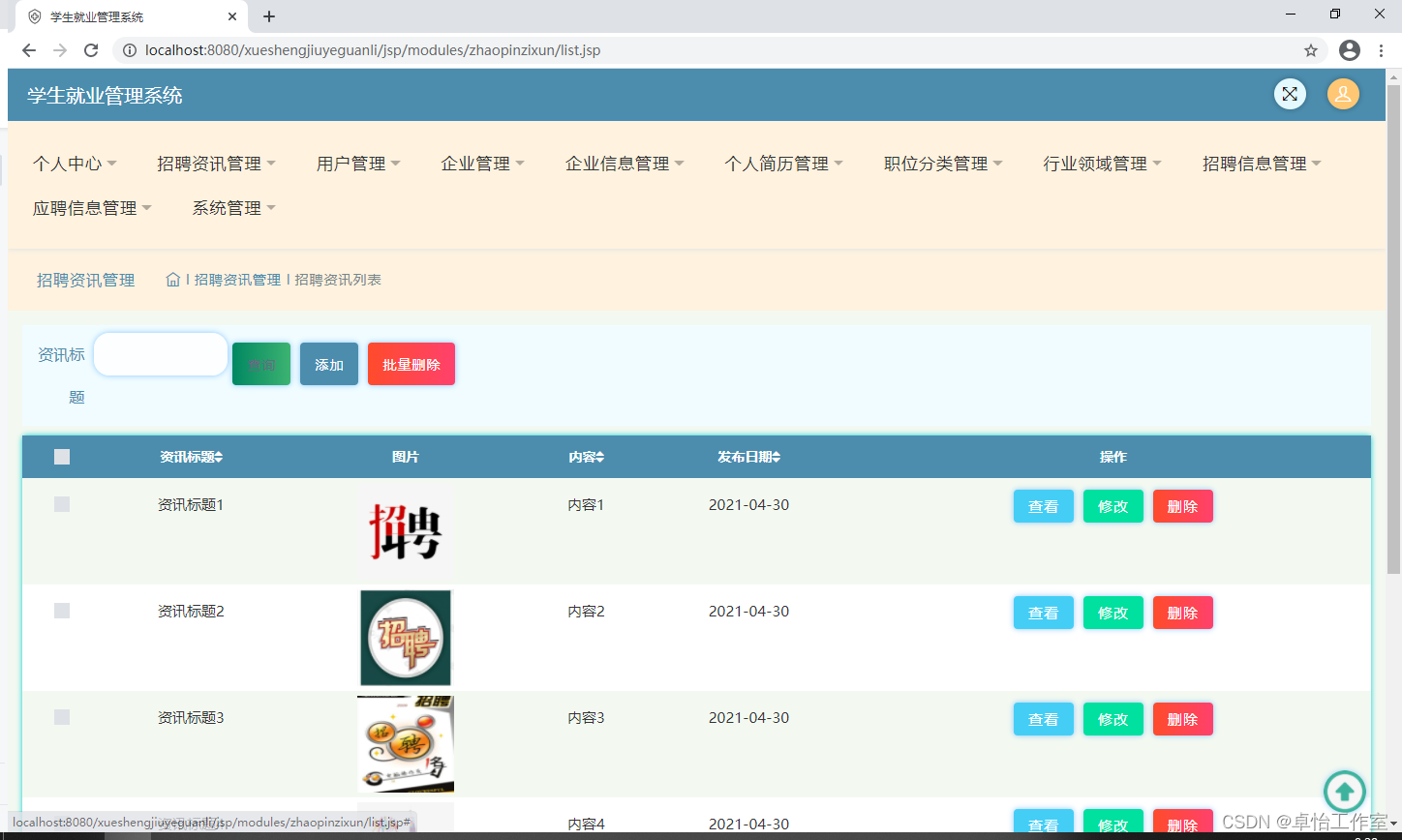The image size is (1402, 840).
Task: Click 招聘资讯管理 breadcrumb link
Action: click(x=237, y=280)
